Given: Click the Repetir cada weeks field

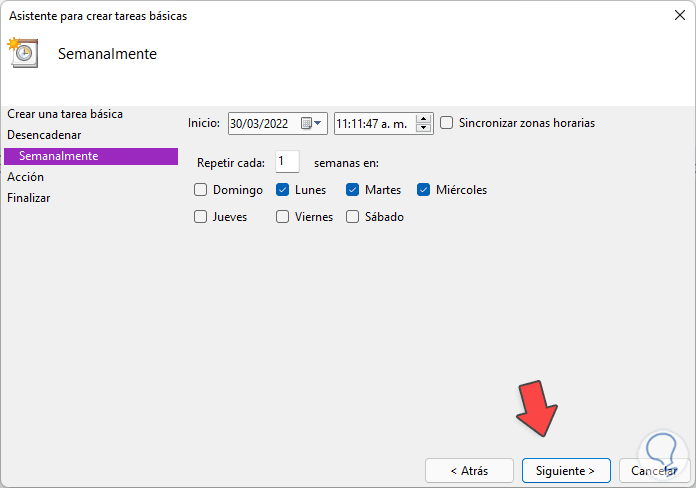Looking at the screenshot, I should click(287, 162).
